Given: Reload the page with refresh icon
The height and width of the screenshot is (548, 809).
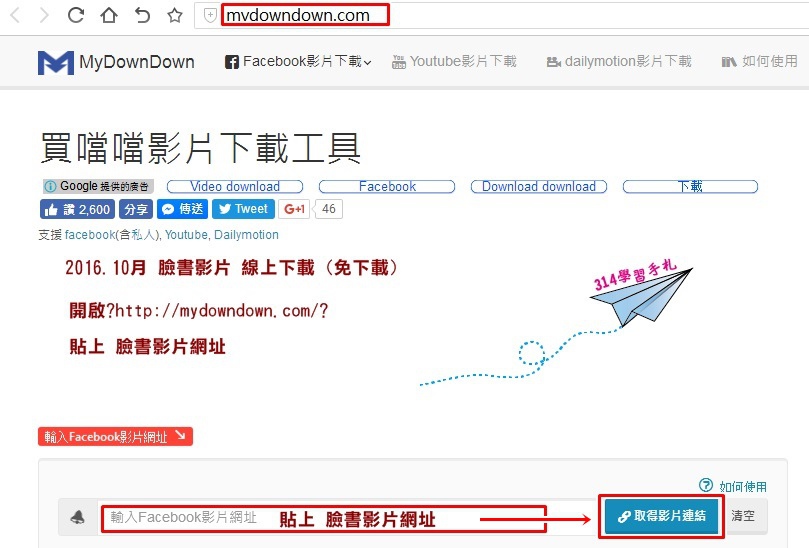Looking at the screenshot, I should tap(75, 15).
